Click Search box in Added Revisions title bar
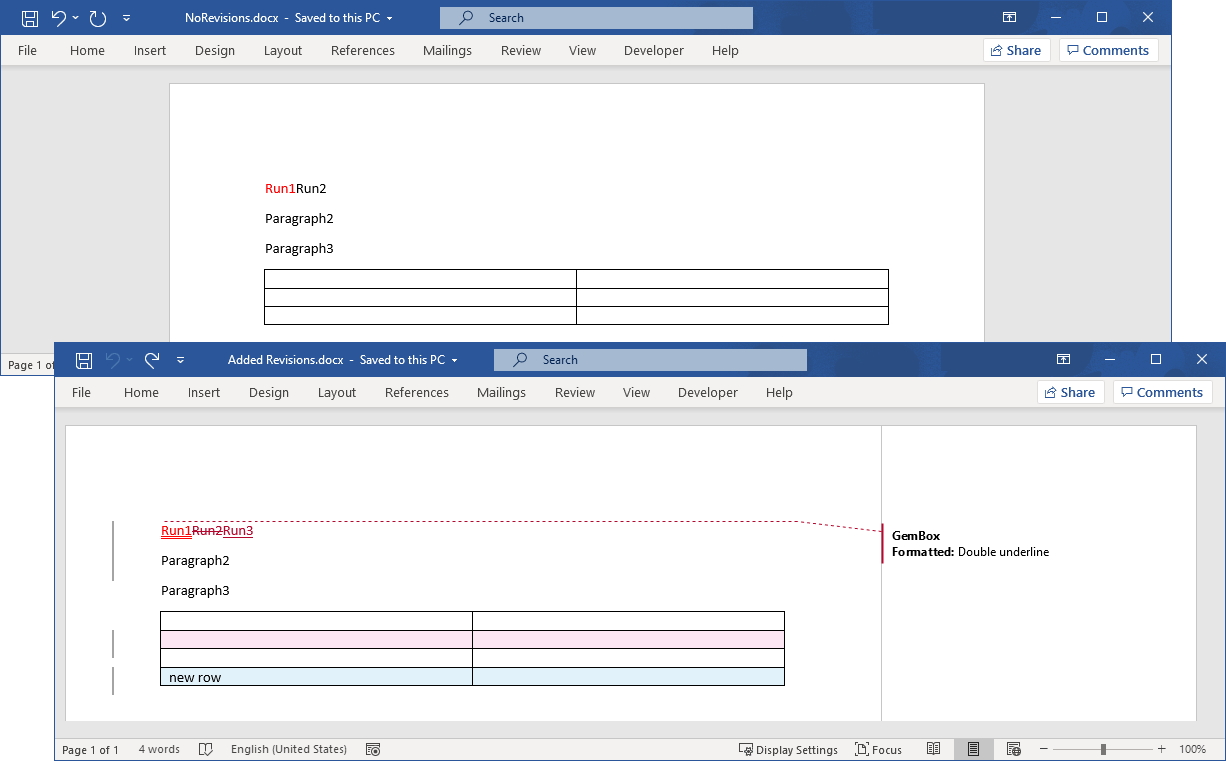Image resolution: width=1226 pixels, height=761 pixels. (x=650, y=360)
